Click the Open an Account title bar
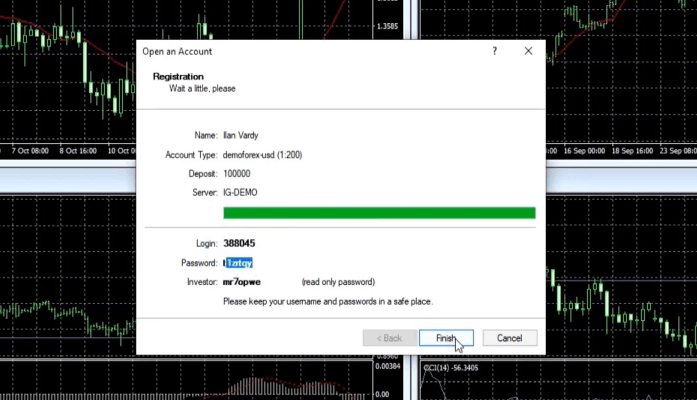 [x=300, y=51]
